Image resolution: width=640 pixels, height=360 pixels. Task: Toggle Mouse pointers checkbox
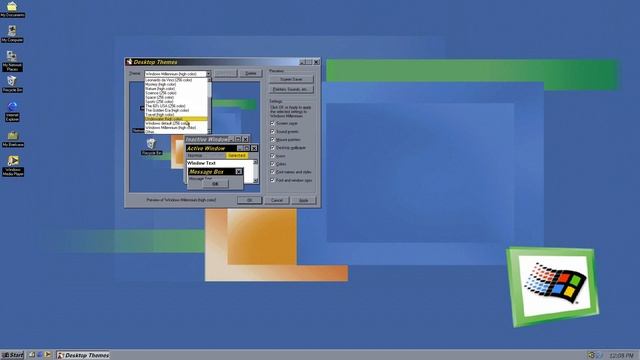[x=272, y=140]
